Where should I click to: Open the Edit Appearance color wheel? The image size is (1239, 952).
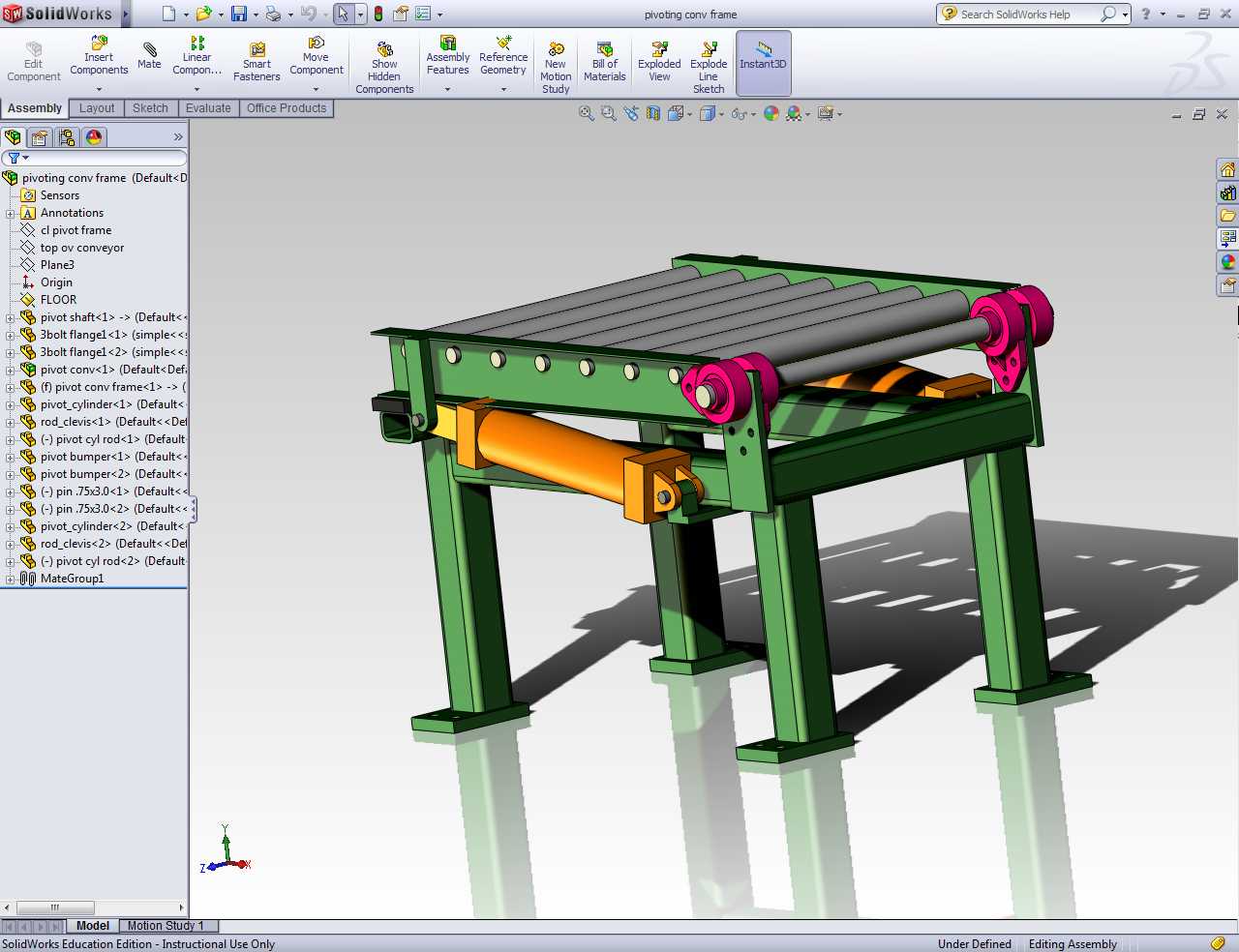pos(771,113)
